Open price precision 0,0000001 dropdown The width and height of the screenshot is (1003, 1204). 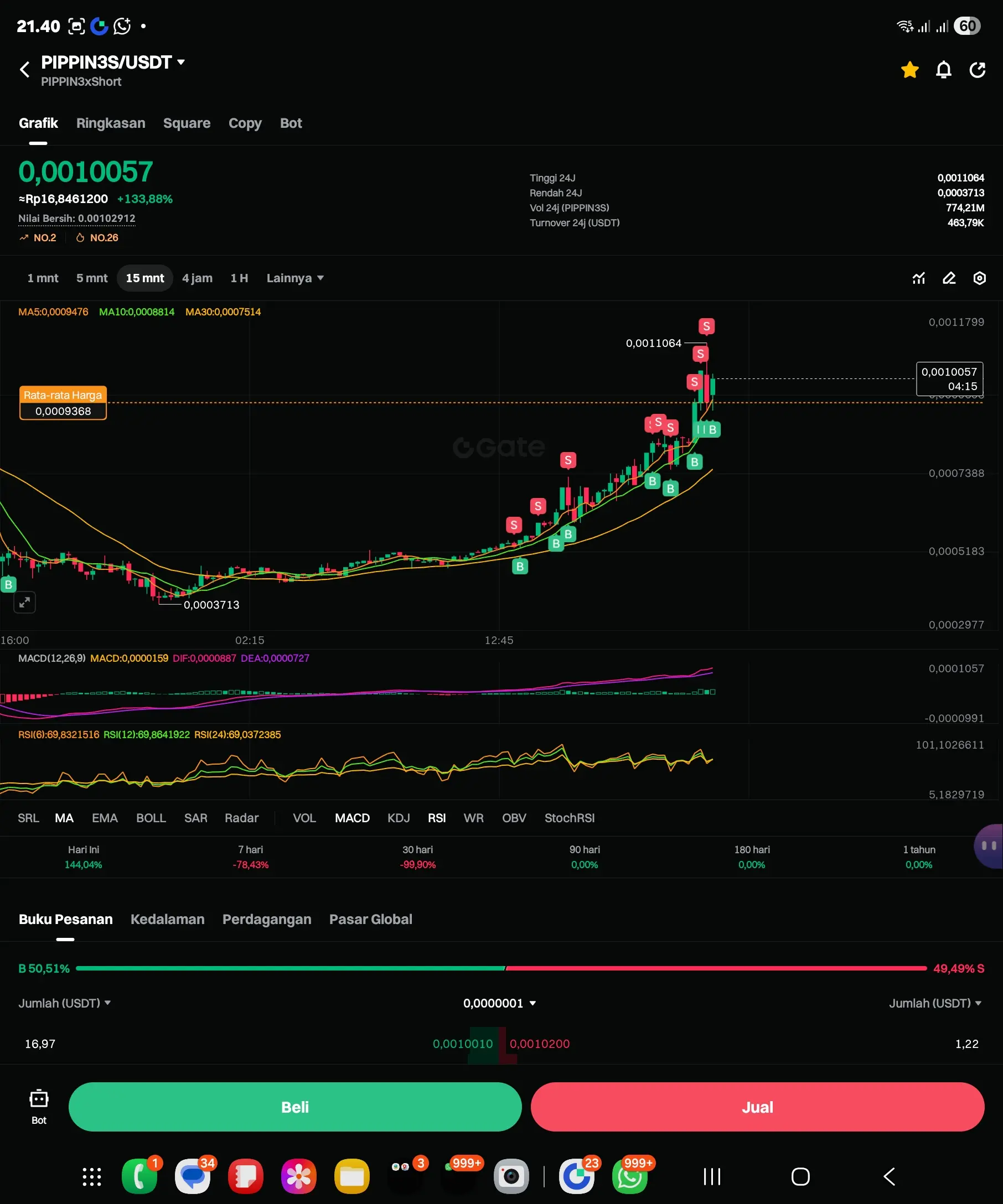pos(499,1003)
